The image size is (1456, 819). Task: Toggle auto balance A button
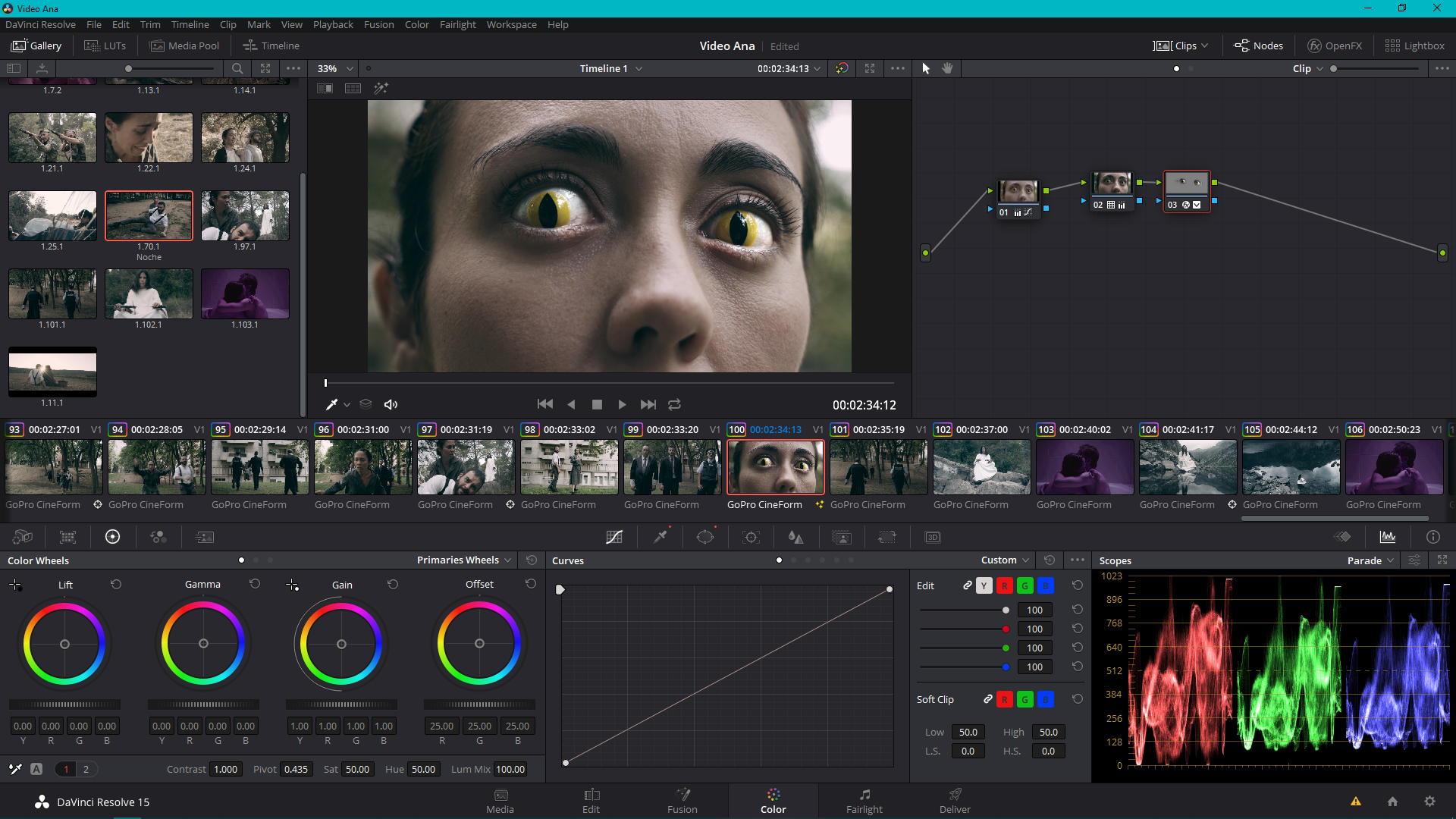coord(36,769)
